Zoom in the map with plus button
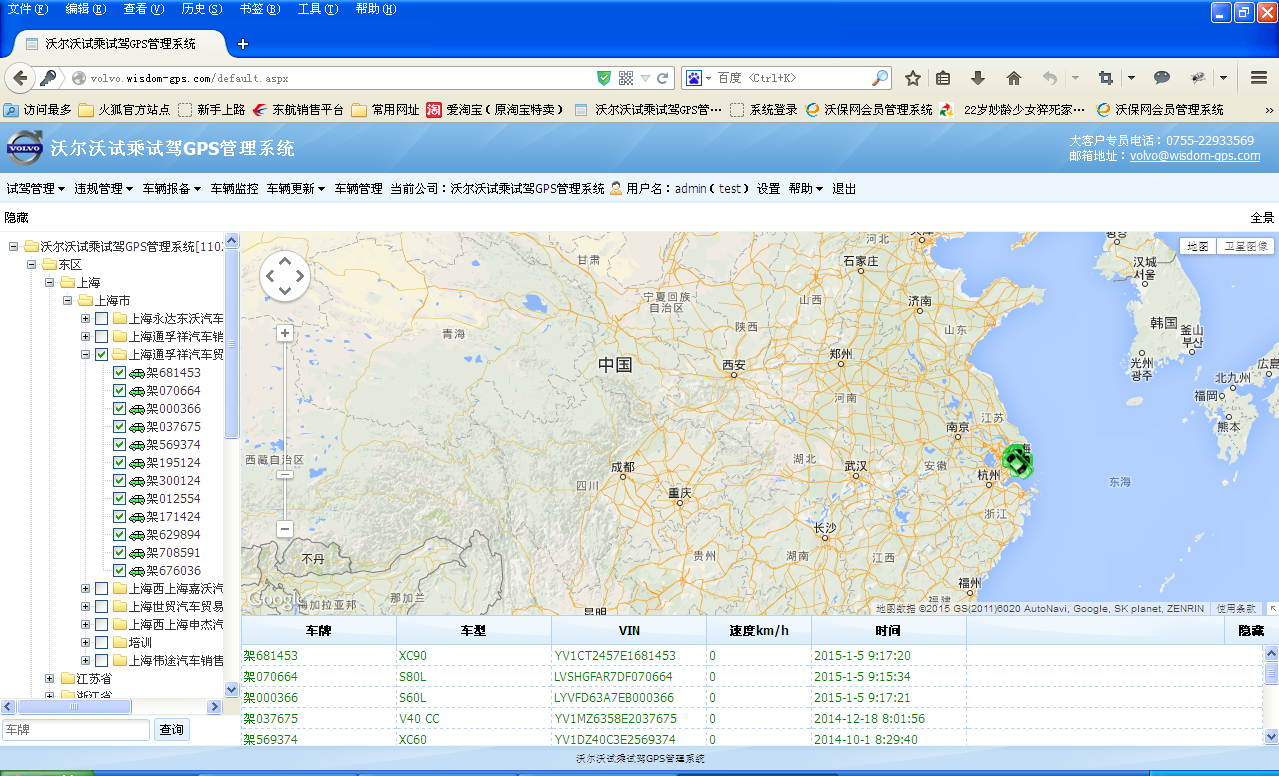Viewport: 1279px width, 776px height. pos(285,333)
